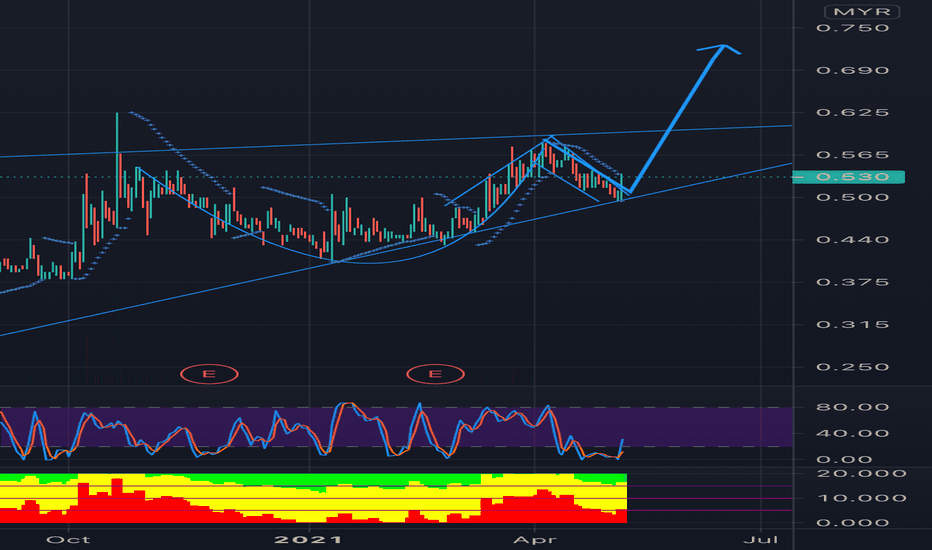Open the MYR currency selector
The height and width of the screenshot is (550, 932).
tap(861, 12)
